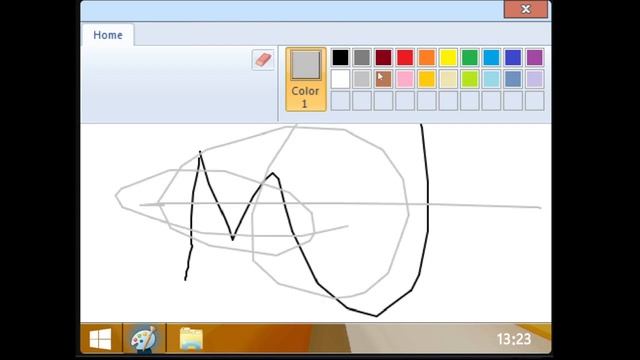640x360 pixels.
Task: Select the yellow color swatch
Action: click(x=448, y=58)
